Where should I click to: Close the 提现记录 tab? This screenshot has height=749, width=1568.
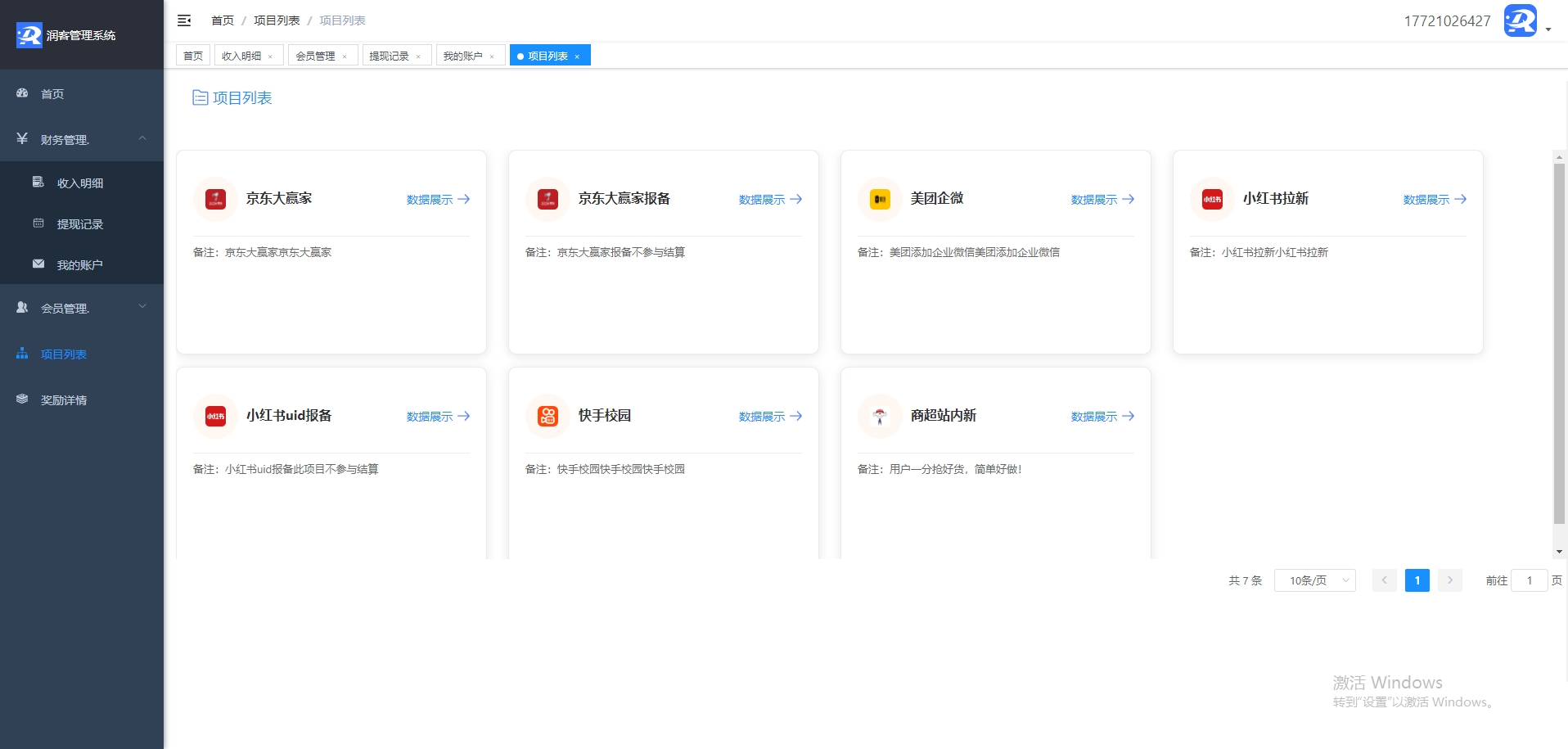pos(418,56)
